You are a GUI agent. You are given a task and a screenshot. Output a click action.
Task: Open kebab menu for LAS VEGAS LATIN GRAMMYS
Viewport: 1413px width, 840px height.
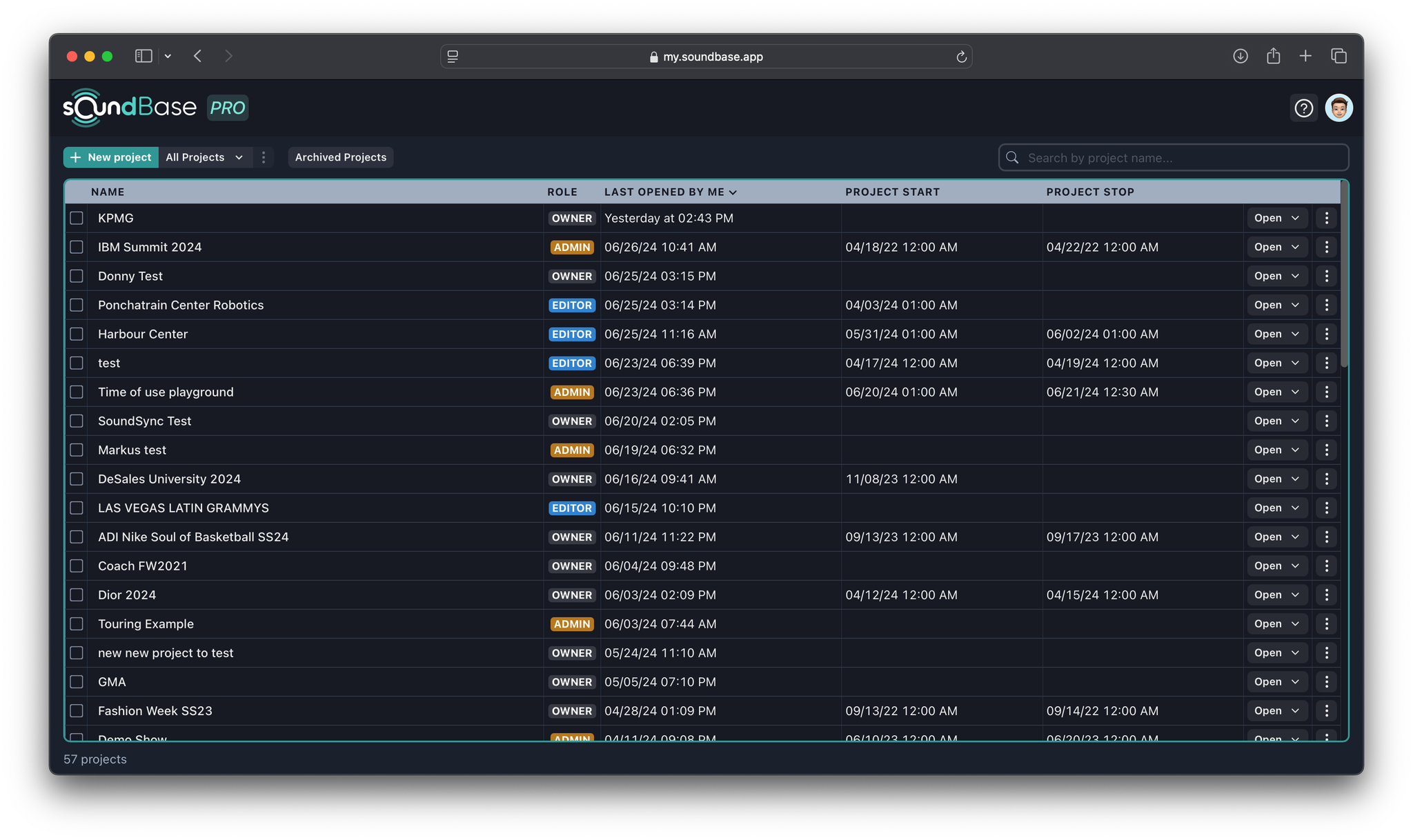pyautogui.click(x=1326, y=508)
